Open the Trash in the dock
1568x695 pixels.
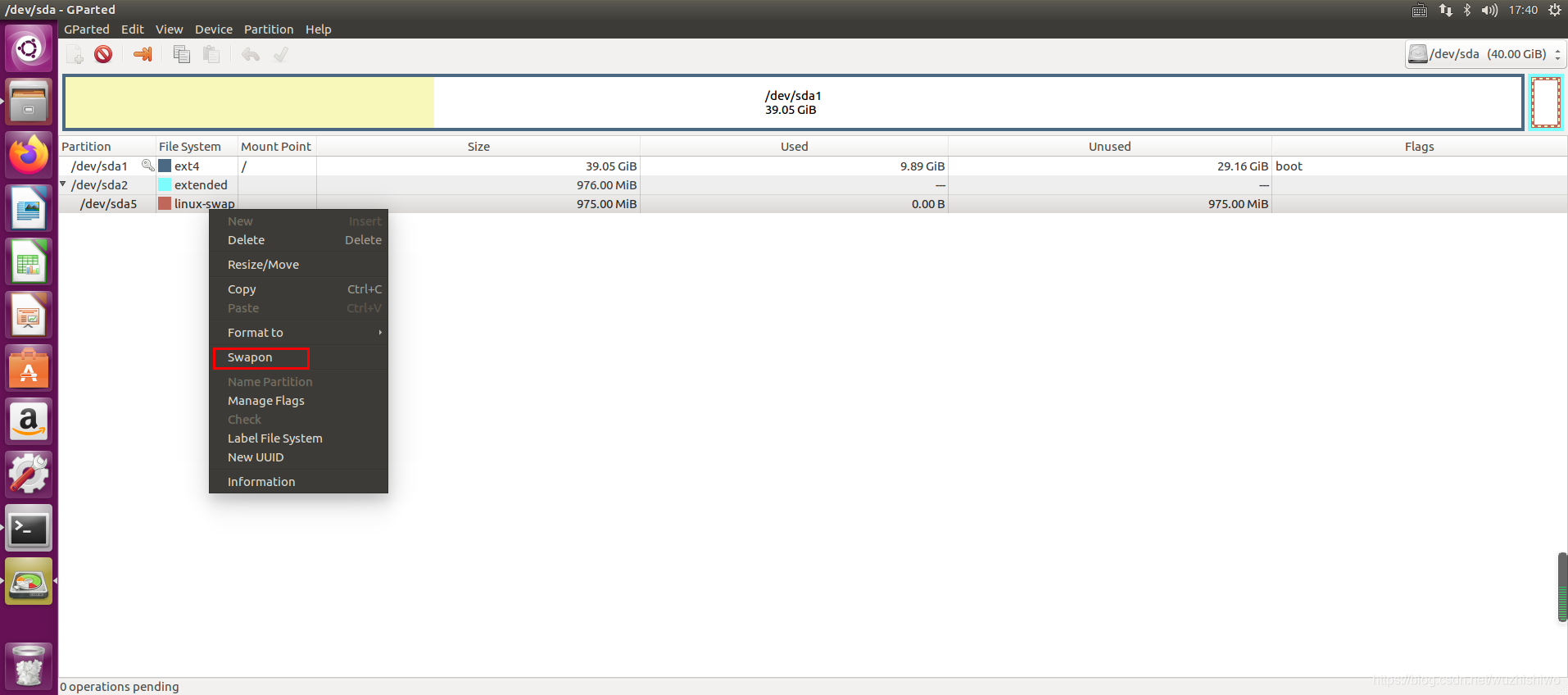pyautogui.click(x=29, y=665)
